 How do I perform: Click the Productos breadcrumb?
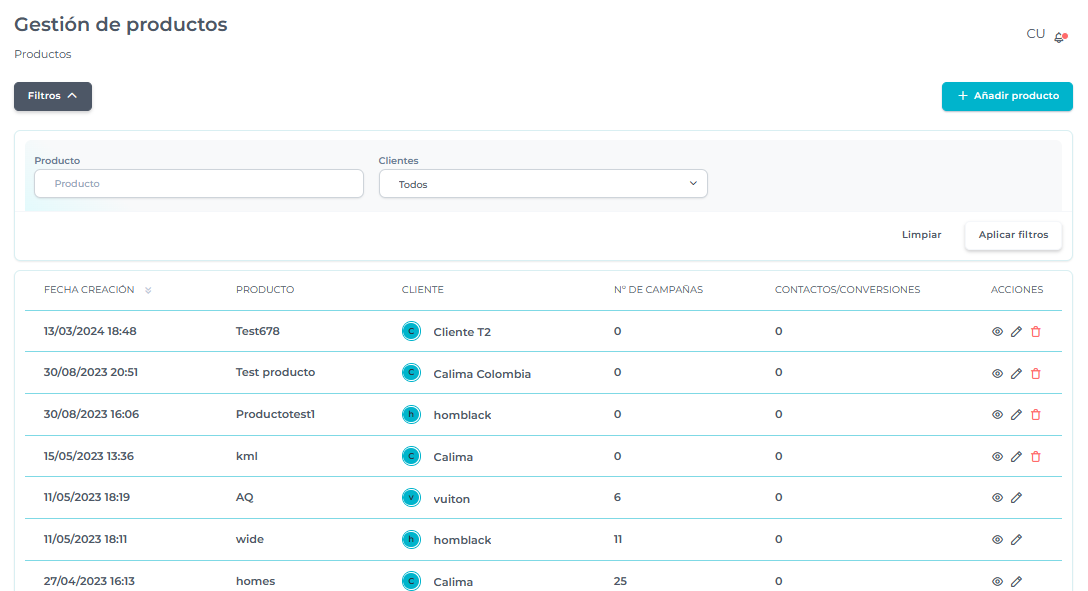tap(43, 54)
